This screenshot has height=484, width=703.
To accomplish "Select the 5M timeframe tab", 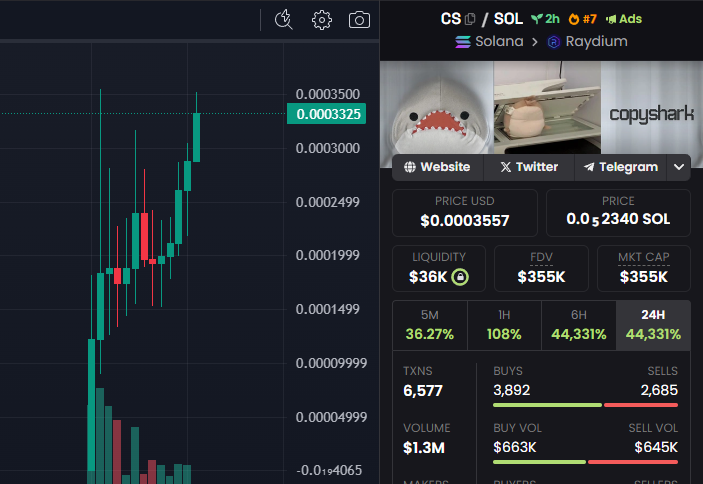I will click(430, 325).
